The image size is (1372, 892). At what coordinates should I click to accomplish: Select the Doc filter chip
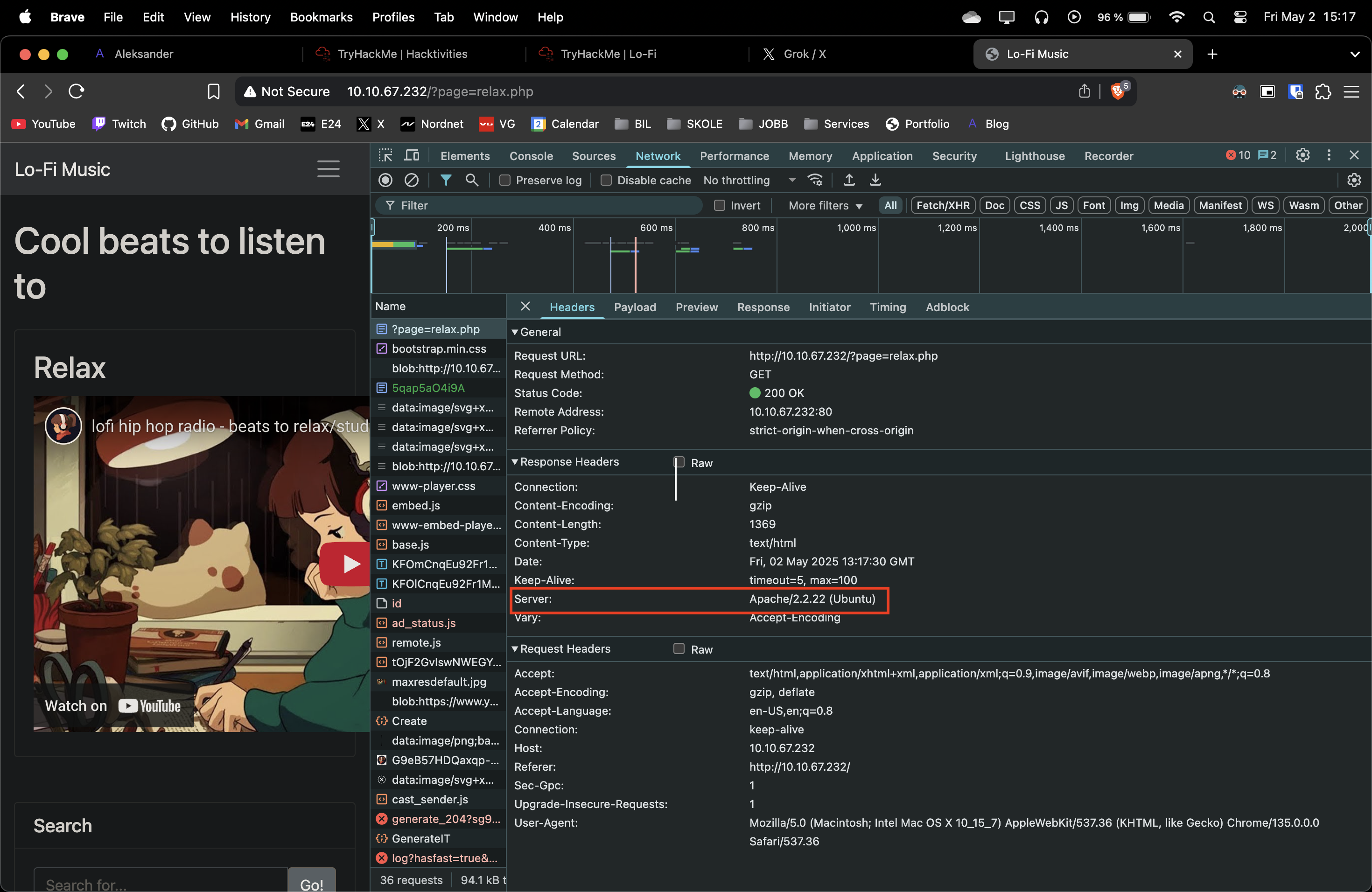tap(994, 205)
